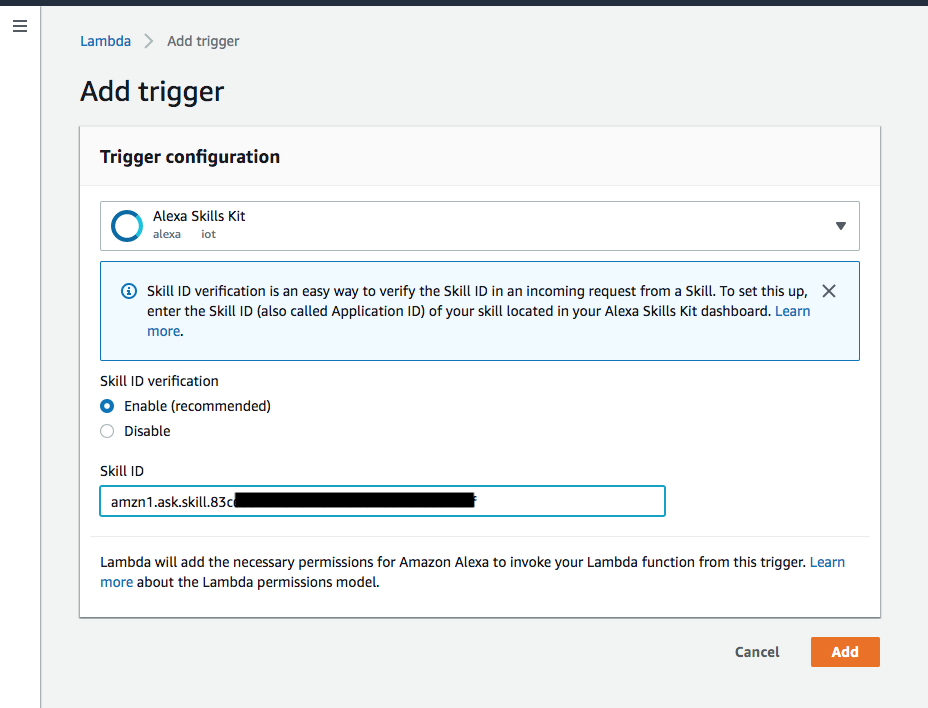Open the trigger source selection dropdown
The image size is (928, 708).
point(478,226)
